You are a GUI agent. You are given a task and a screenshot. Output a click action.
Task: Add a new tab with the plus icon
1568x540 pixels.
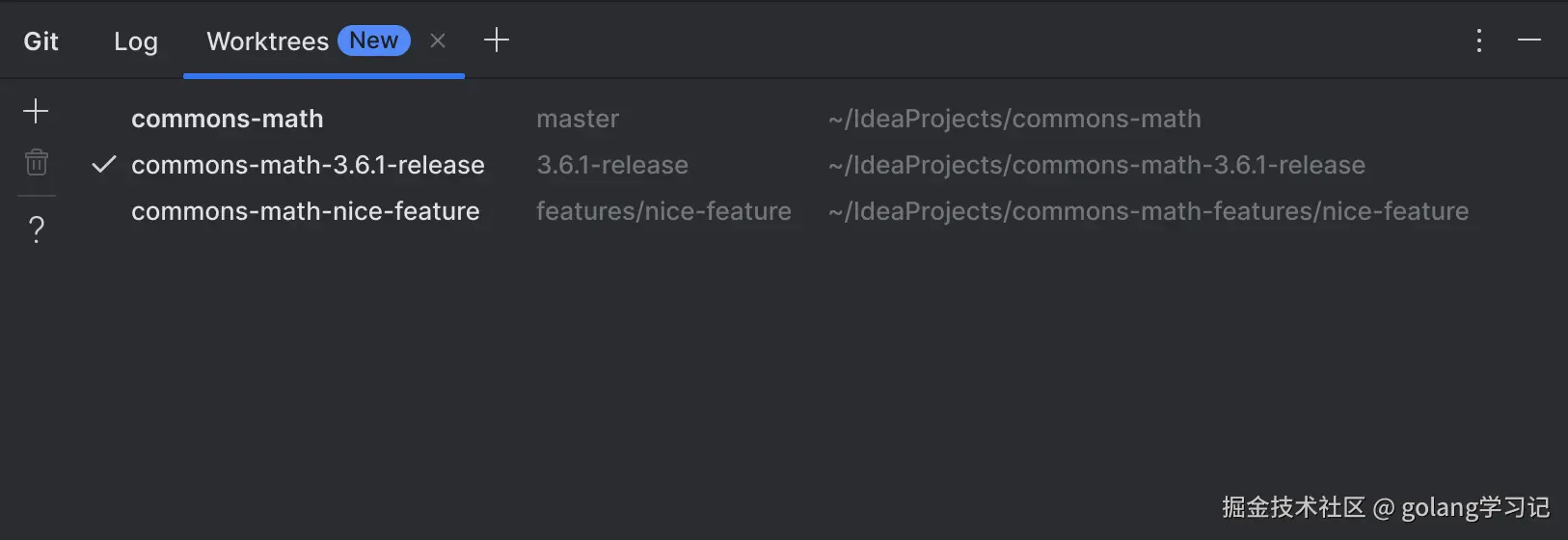496,40
